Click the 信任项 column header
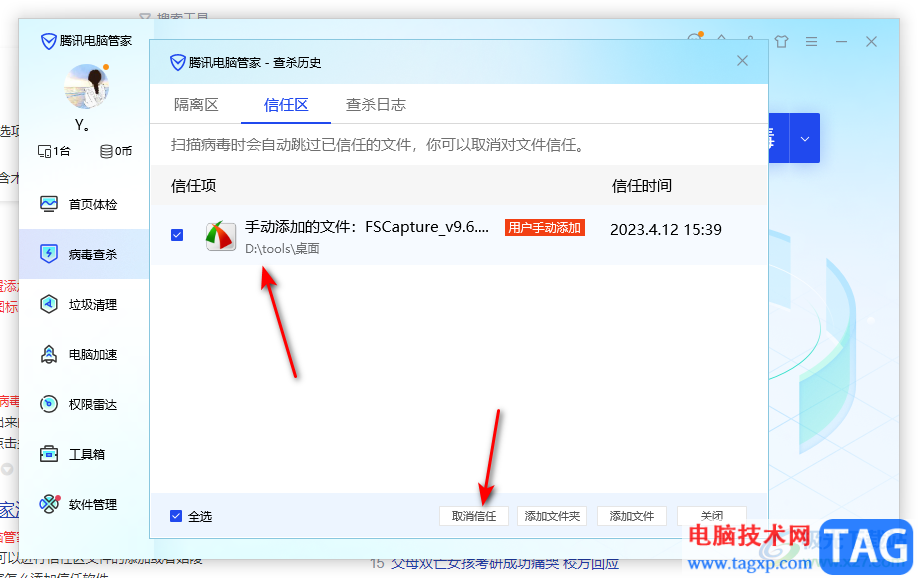Viewport: 918px width, 578px height. 194,186
